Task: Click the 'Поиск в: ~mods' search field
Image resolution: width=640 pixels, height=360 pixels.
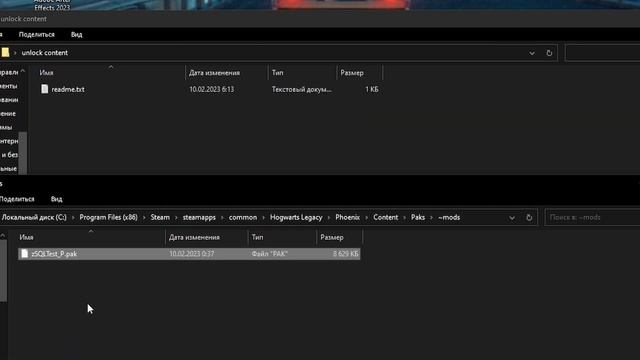Action: pyautogui.click(x=593, y=218)
